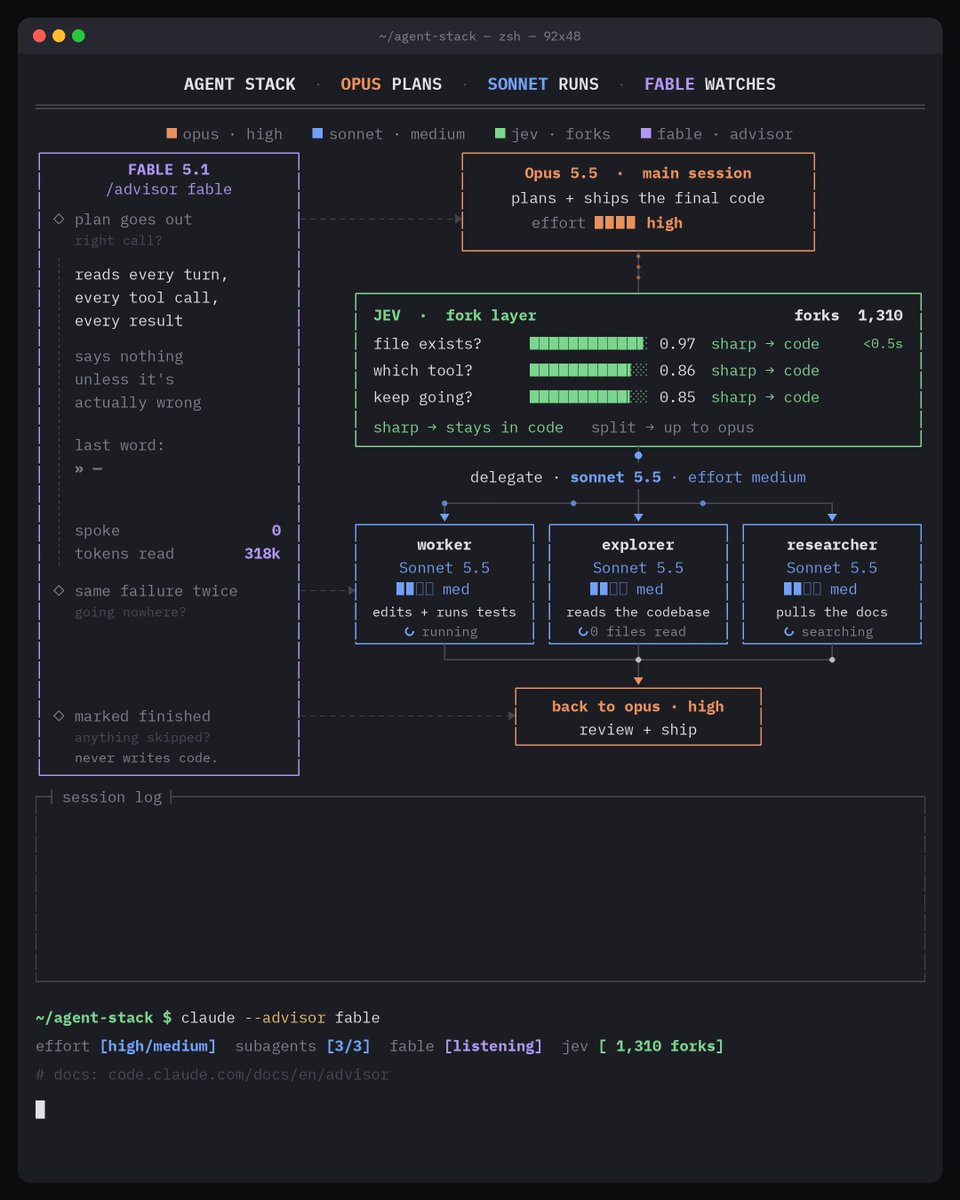This screenshot has height=1200, width=960.
Task: Click the terminal cursor input prompt
Action: 40,1108
